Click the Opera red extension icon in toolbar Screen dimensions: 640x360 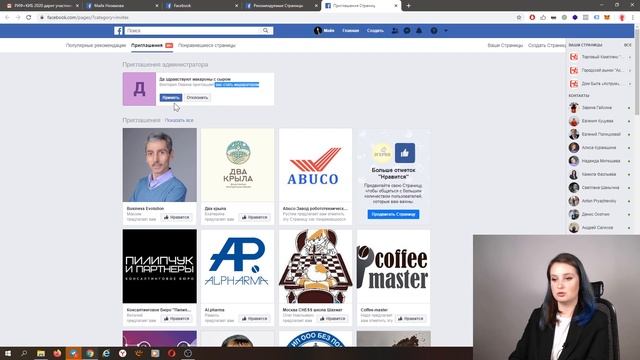532,18
